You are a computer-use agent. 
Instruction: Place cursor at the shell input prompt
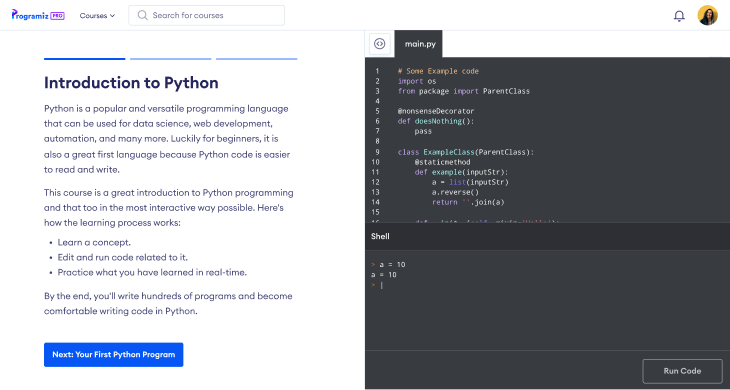(x=382, y=285)
